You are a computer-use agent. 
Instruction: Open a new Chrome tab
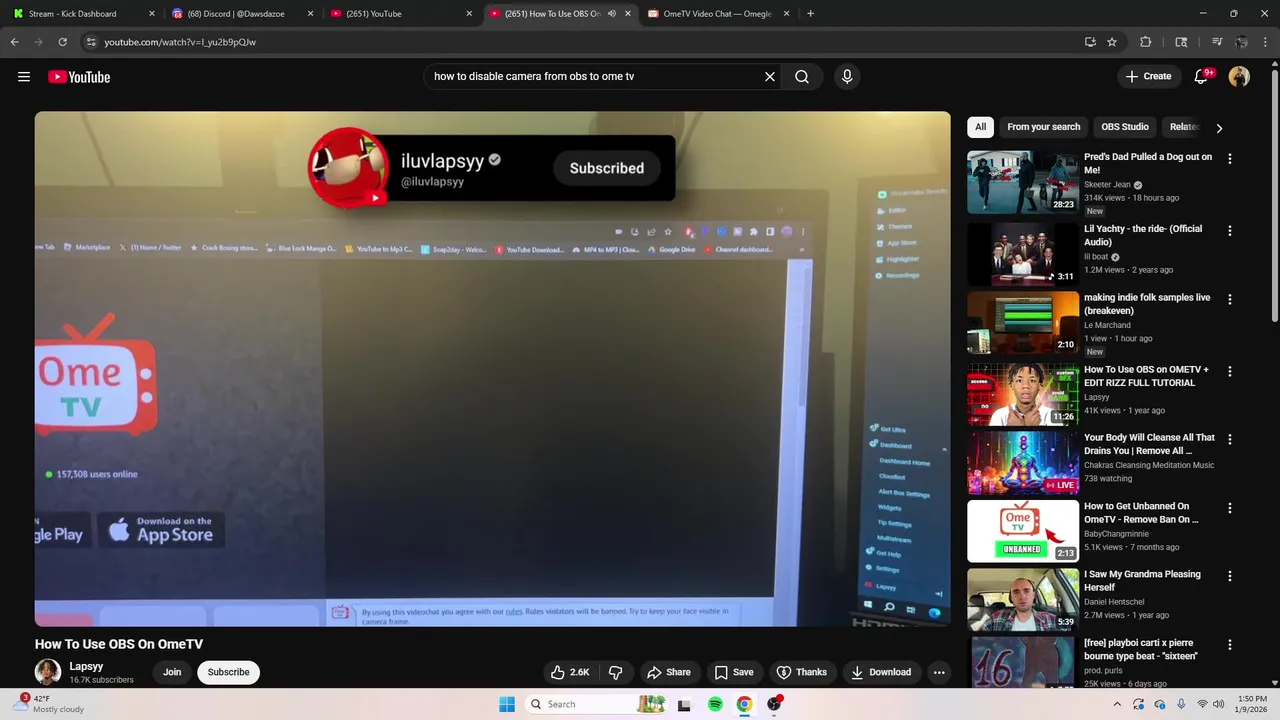[810, 14]
